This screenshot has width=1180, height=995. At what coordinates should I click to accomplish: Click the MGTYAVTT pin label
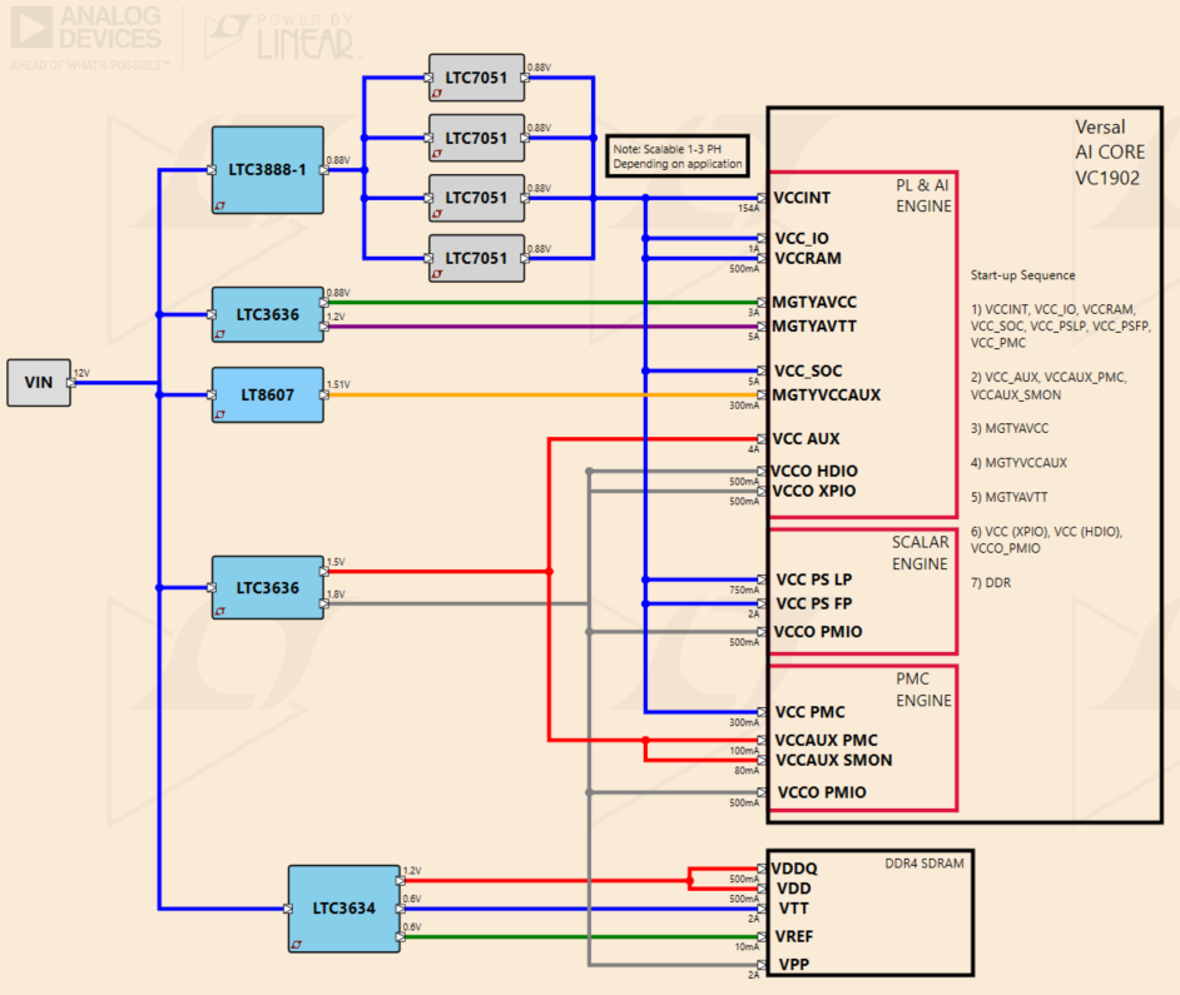[814, 326]
